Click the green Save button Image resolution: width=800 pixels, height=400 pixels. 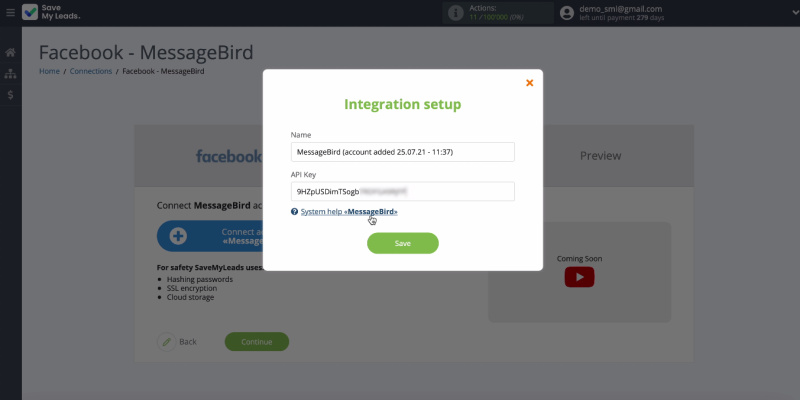403,243
